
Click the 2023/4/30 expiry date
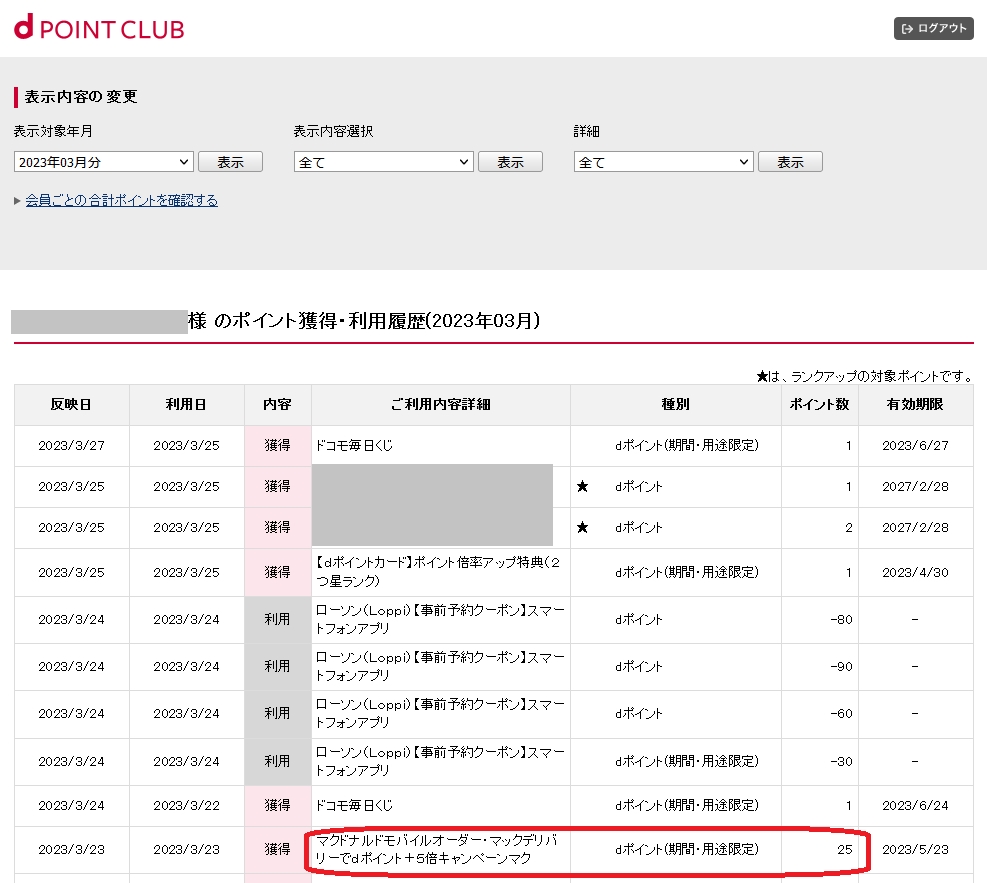pyautogui.click(x=915, y=572)
